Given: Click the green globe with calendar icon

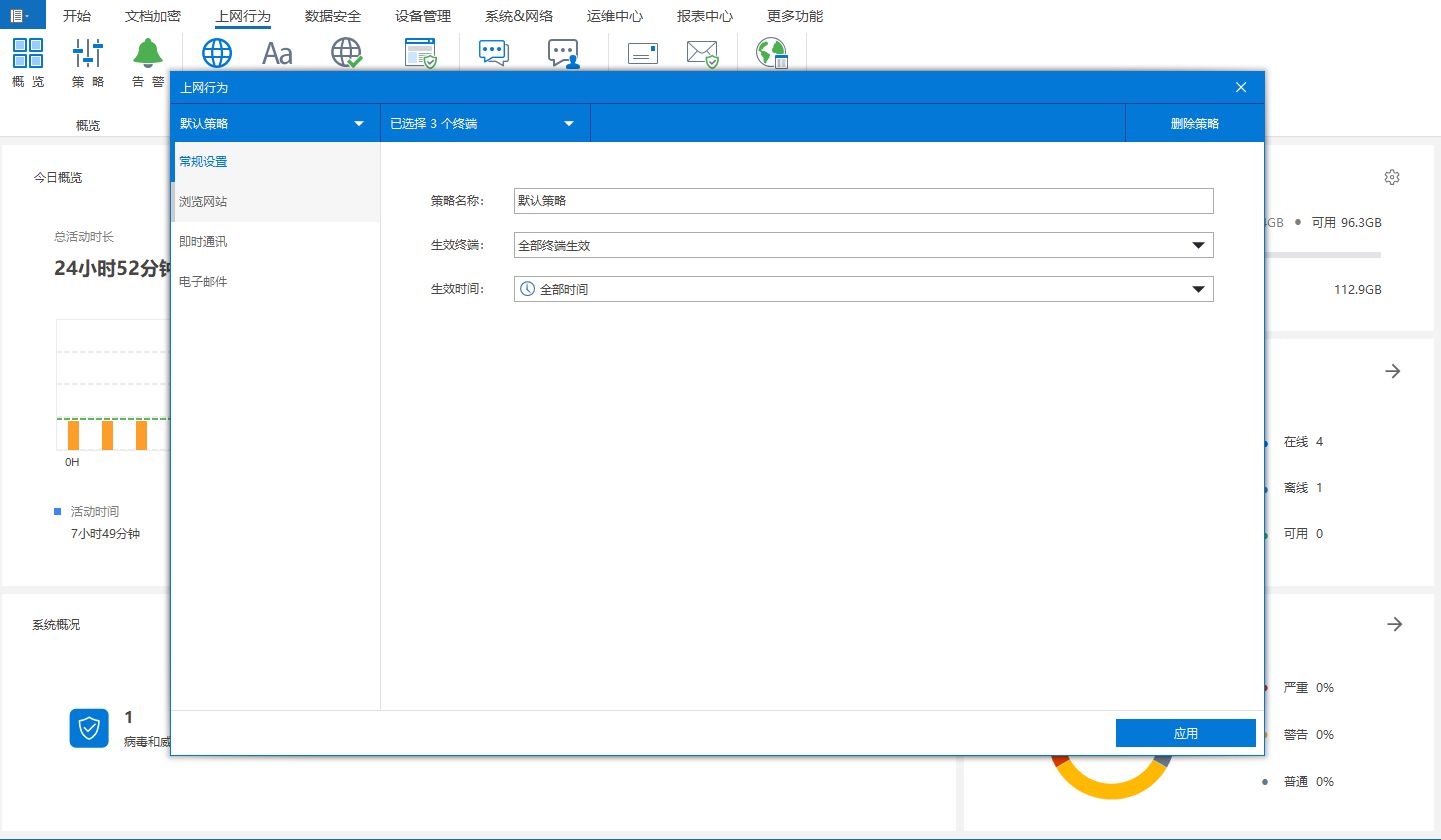Looking at the screenshot, I should pos(772,53).
